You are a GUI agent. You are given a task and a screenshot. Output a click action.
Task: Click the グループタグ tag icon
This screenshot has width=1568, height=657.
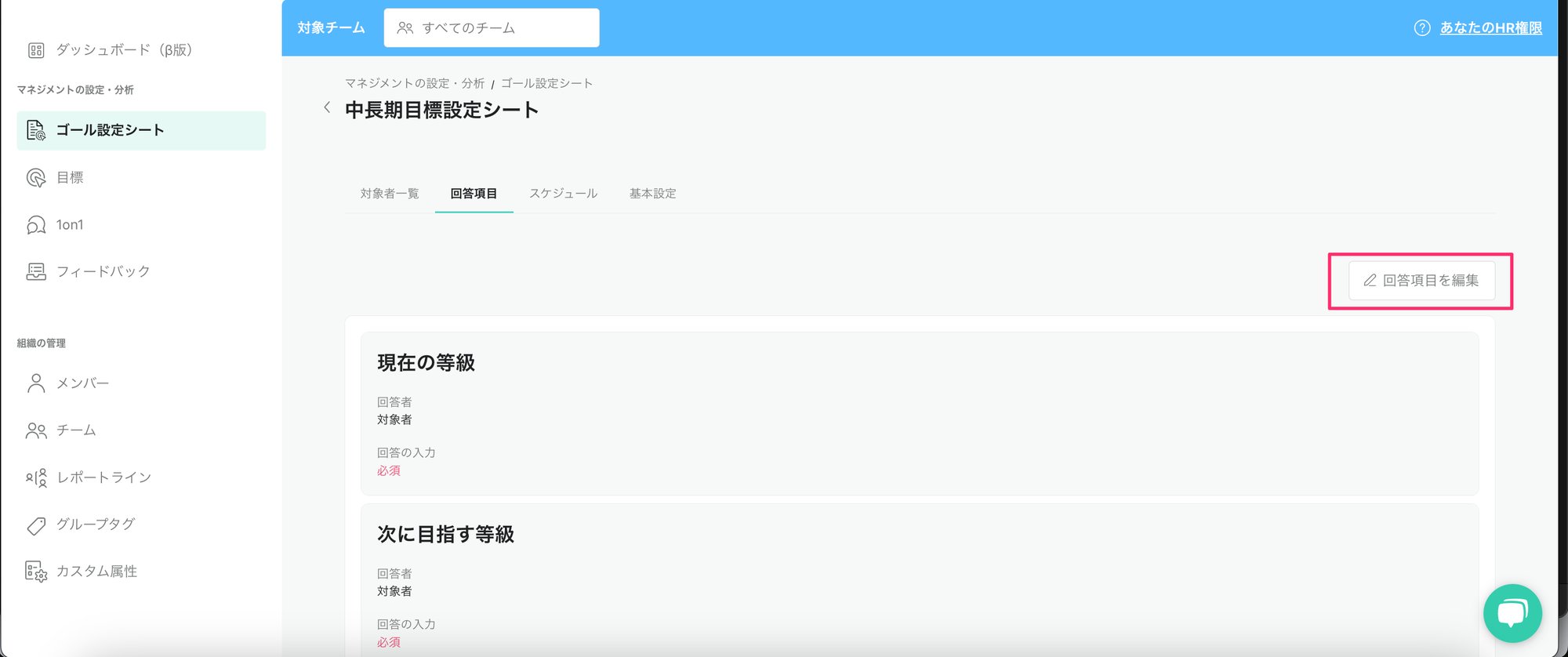tap(36, 525)
